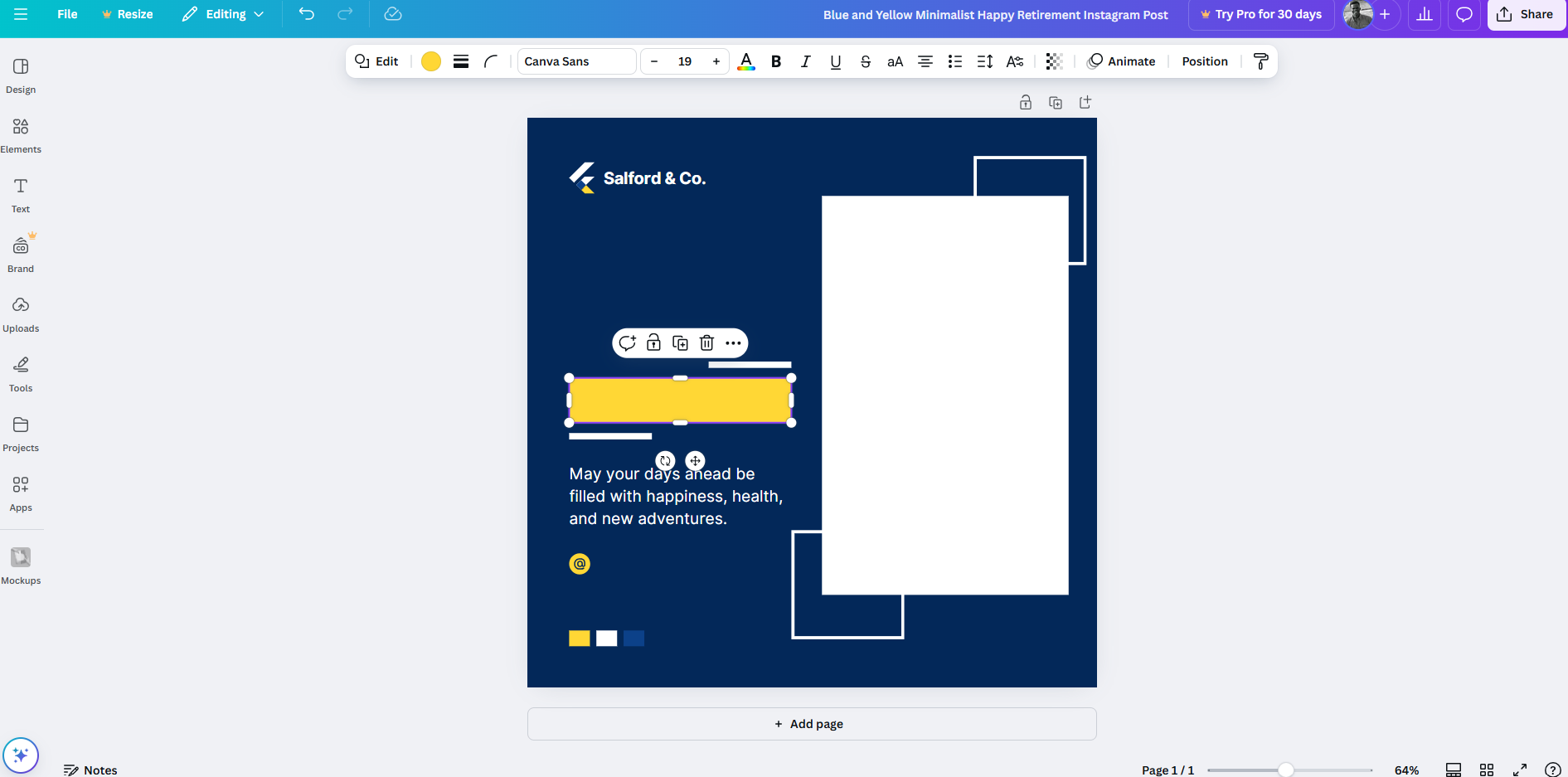Duplicate the selected yellow rectangle
Image resolution: width=1568 pixels, height=777 pixels.
point(681,342)
